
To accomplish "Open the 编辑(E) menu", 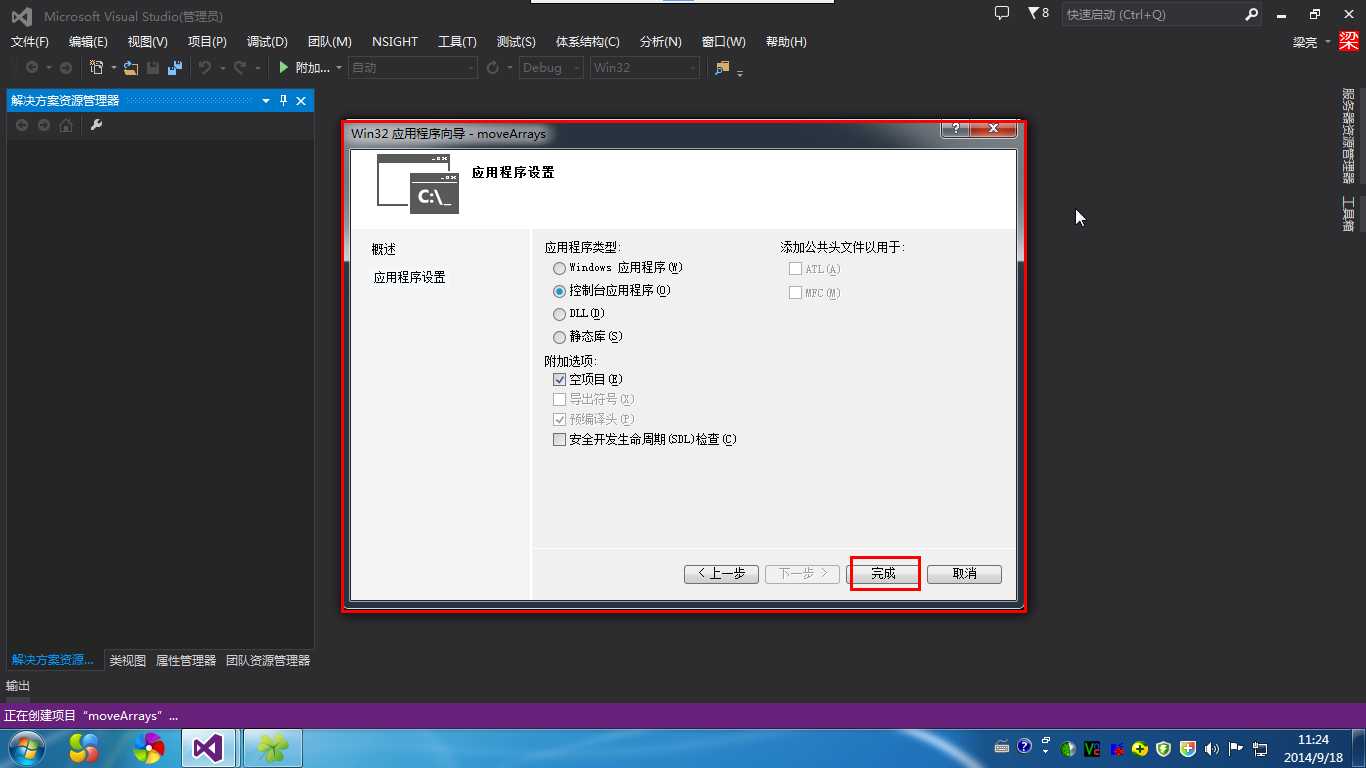I will (x=88, y=42).
